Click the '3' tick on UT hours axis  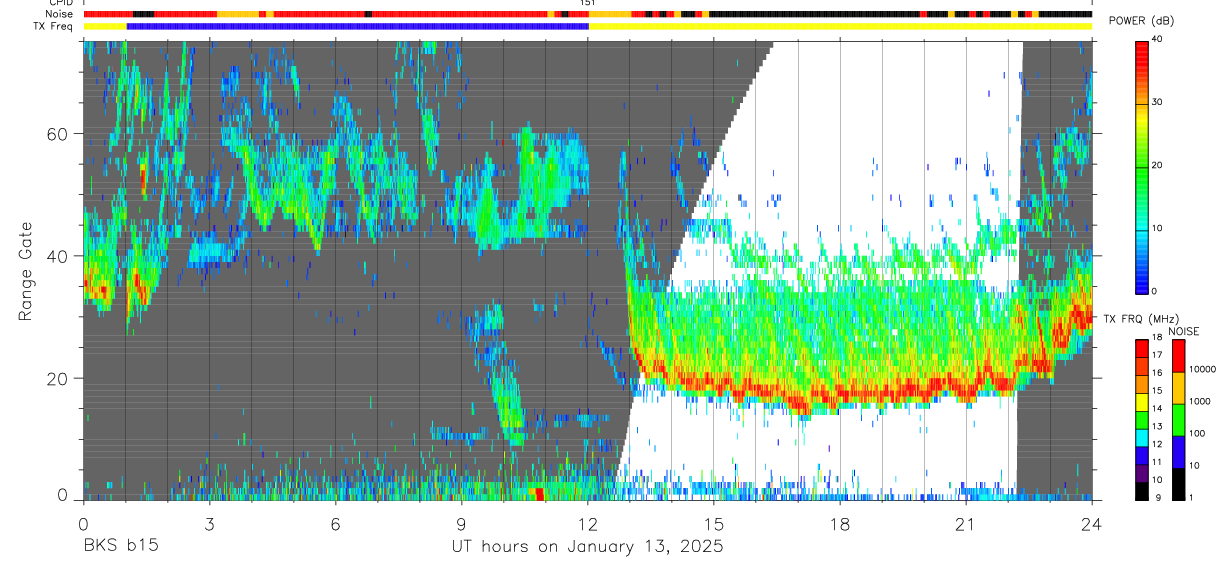[209, 525]
